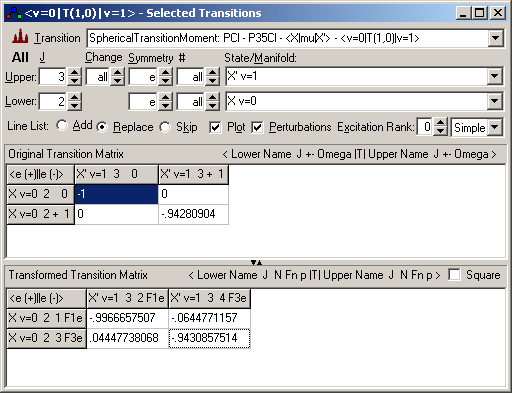The image size is (512, 393).
Task: Toggle the Square checkbox
Action: point(454,275)
